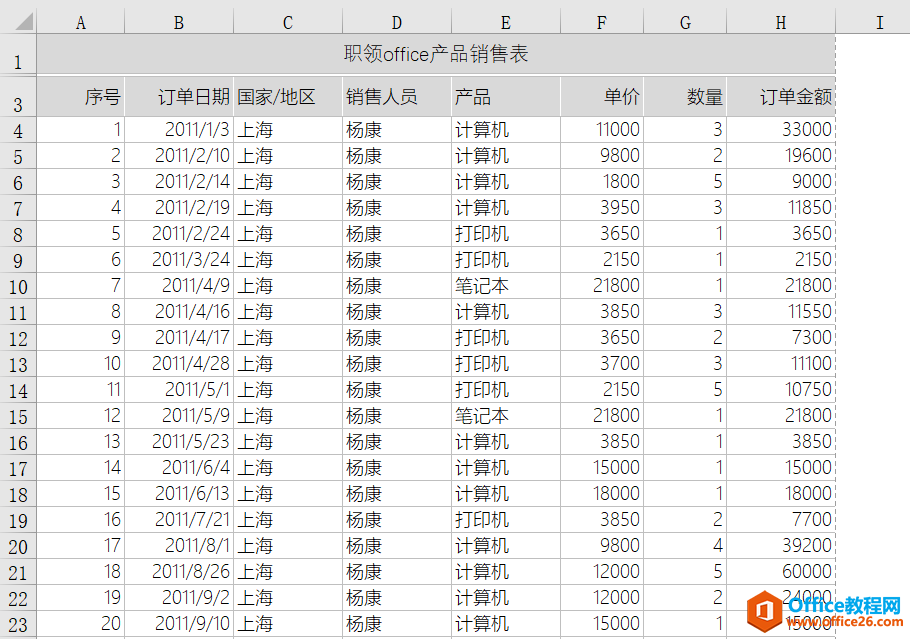Screen dimensions: 910x639
Task: Select unit price cell 18000
Action: point(602,493)
